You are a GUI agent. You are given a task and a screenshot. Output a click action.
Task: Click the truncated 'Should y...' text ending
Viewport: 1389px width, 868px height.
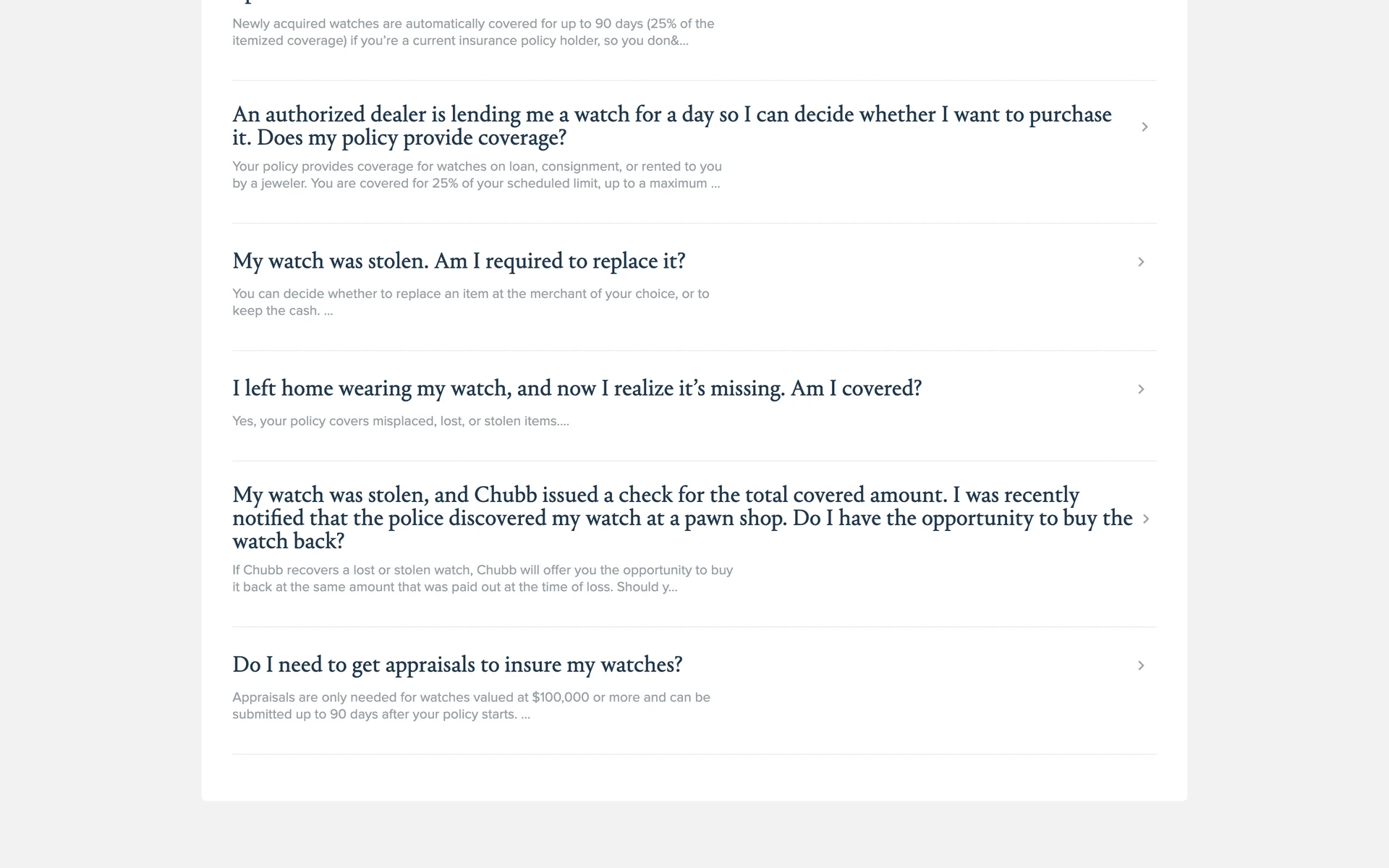click(x=658, y=587)
